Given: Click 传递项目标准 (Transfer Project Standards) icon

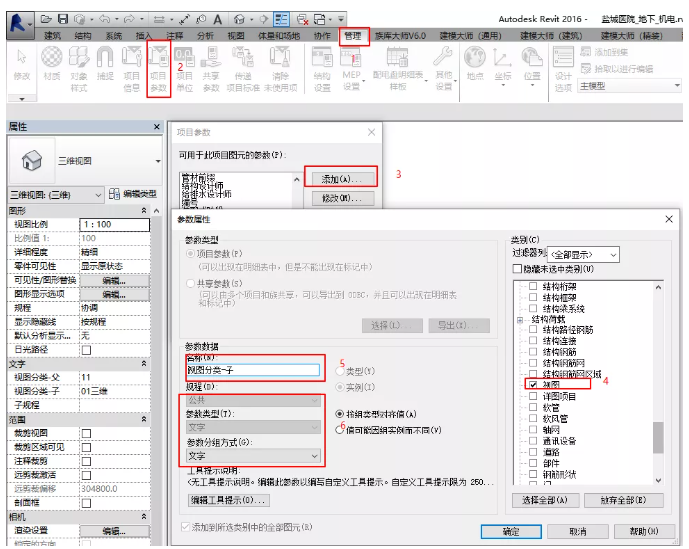Looking at the screenshot, I should tap(243, 69).
